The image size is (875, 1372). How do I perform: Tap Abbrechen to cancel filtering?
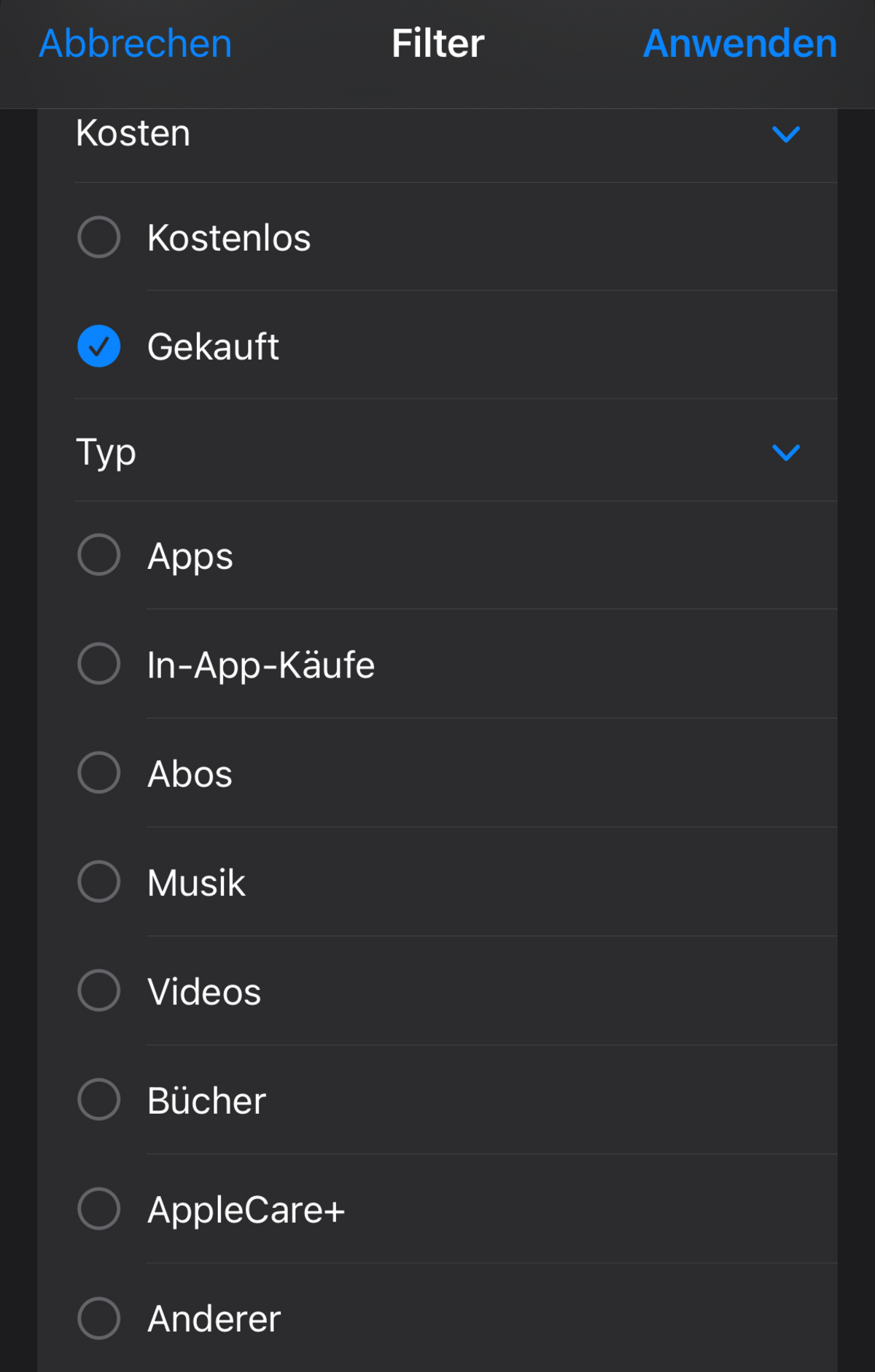pos(136,44)
